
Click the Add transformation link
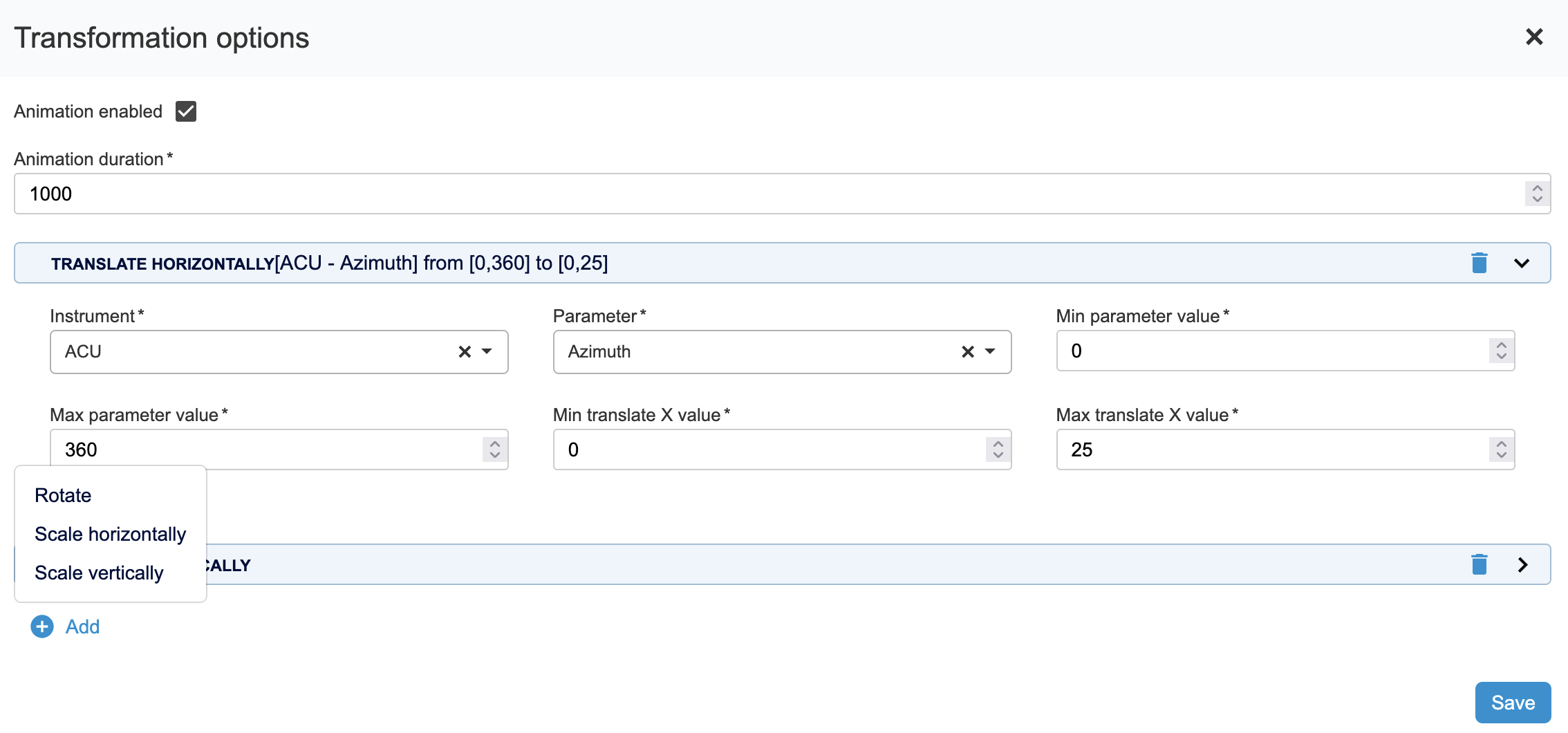pyautogui.click(x=82, y=627)
